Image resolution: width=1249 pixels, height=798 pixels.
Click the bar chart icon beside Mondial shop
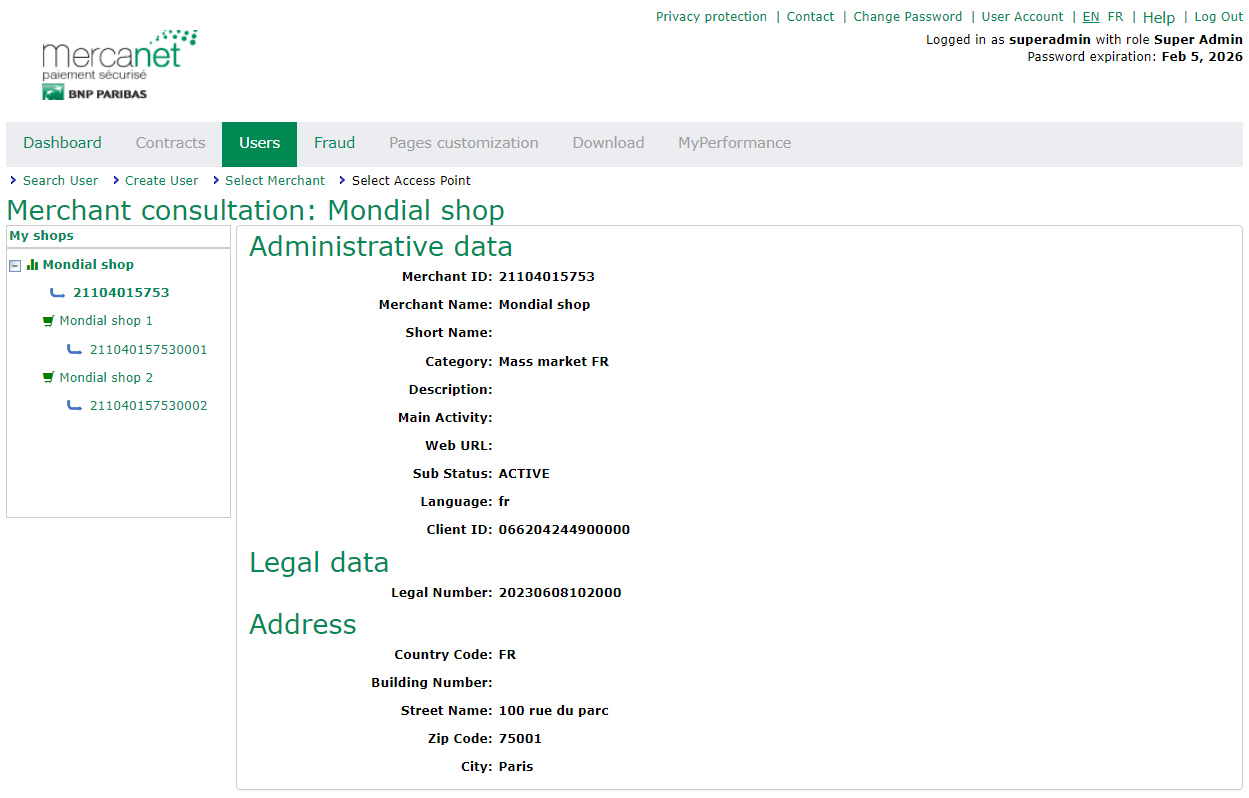pos(33,265)
